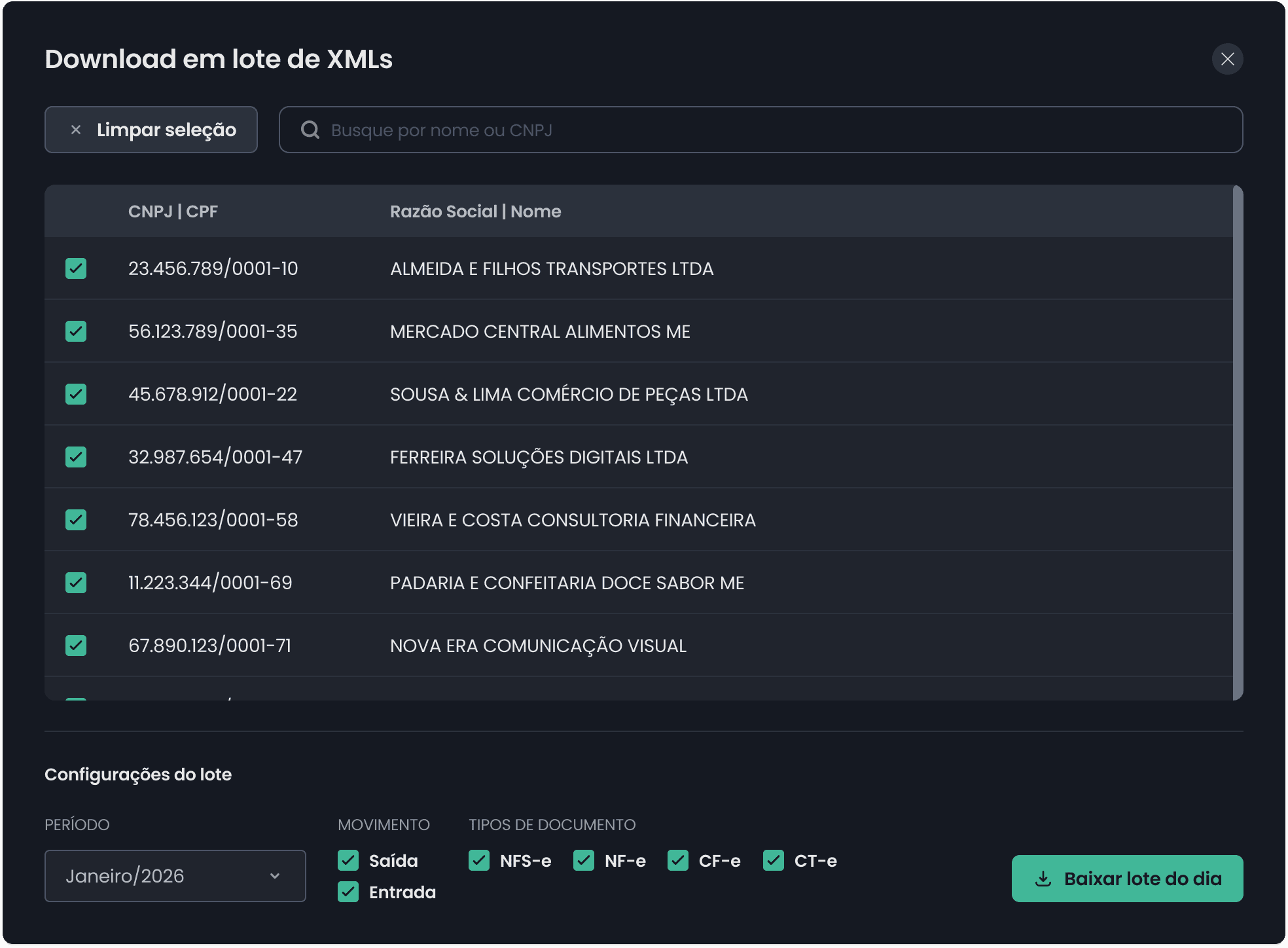Uncheck the NFS-e document type
This screenshot has height=948, width=1288.
pos(479,860)
